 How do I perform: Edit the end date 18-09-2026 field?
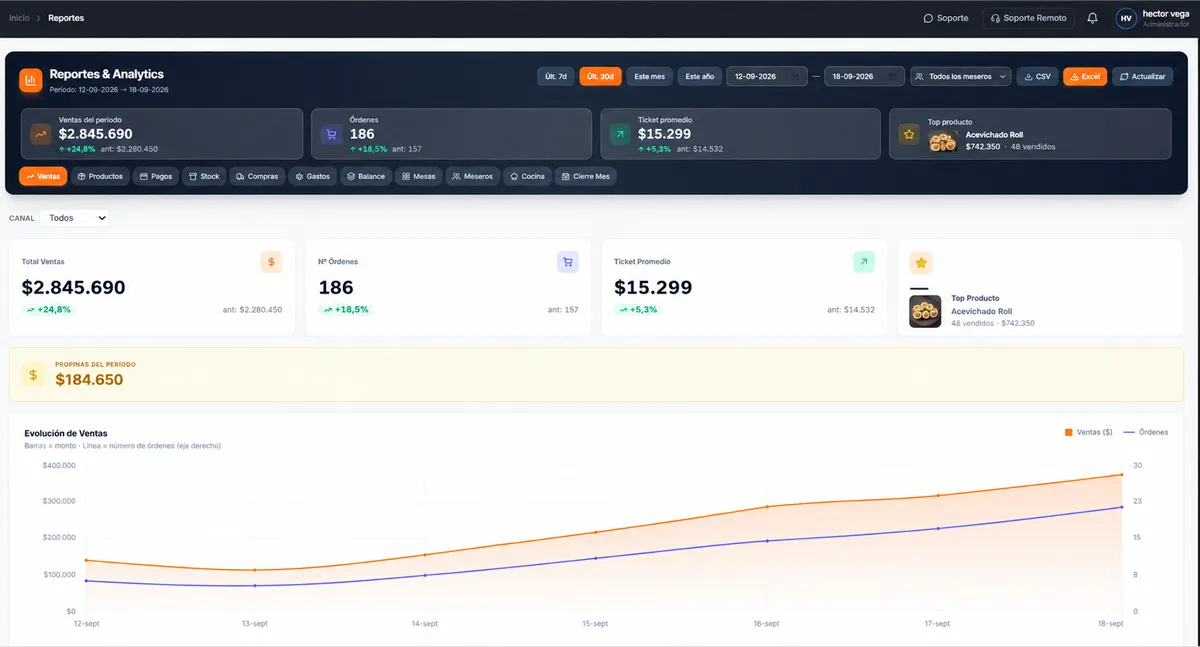pos(865,77)
